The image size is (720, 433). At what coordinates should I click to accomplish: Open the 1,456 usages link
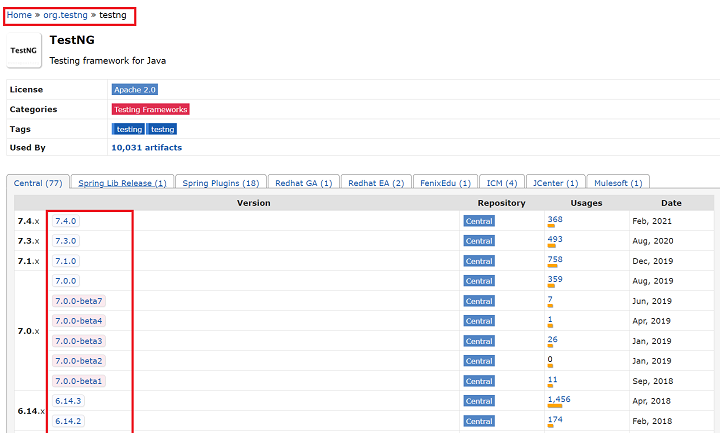(x=559, y=399)
